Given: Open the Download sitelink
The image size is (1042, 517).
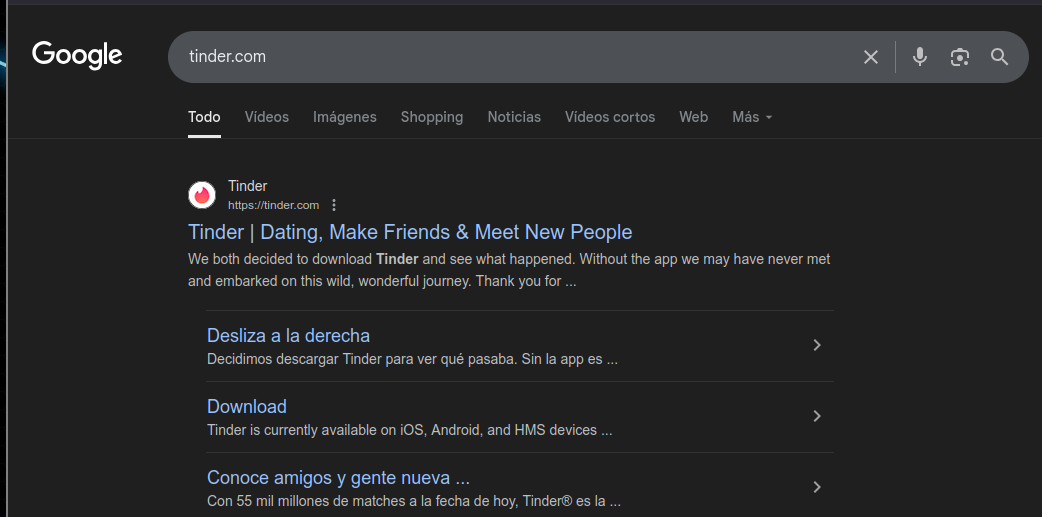Looking at the screenshot, I should [247, 407].
